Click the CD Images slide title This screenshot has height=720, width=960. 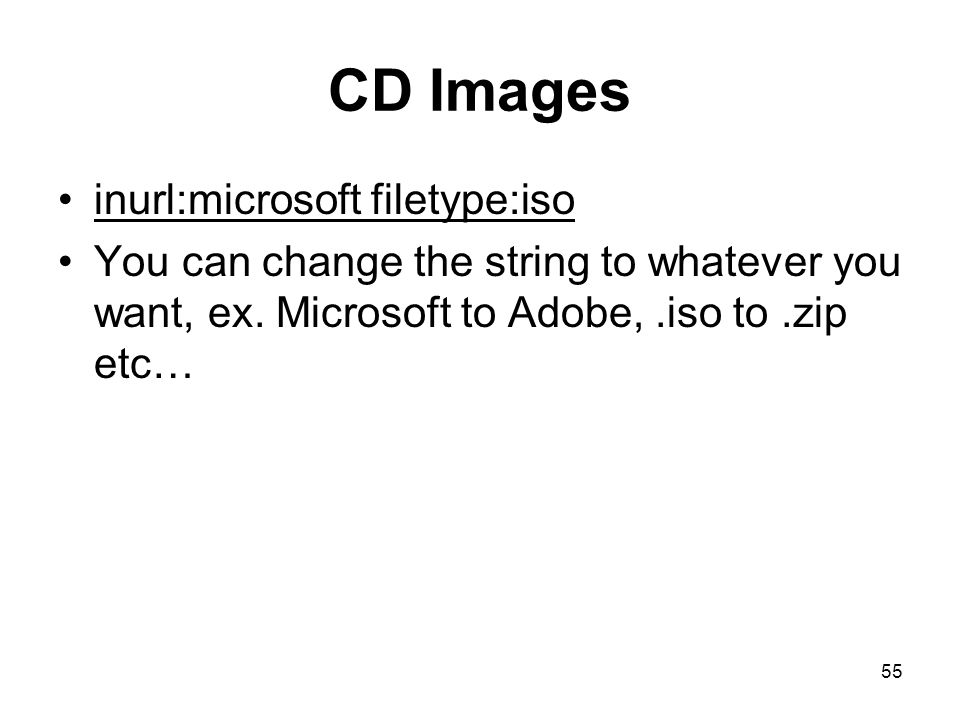pos(479,91)
